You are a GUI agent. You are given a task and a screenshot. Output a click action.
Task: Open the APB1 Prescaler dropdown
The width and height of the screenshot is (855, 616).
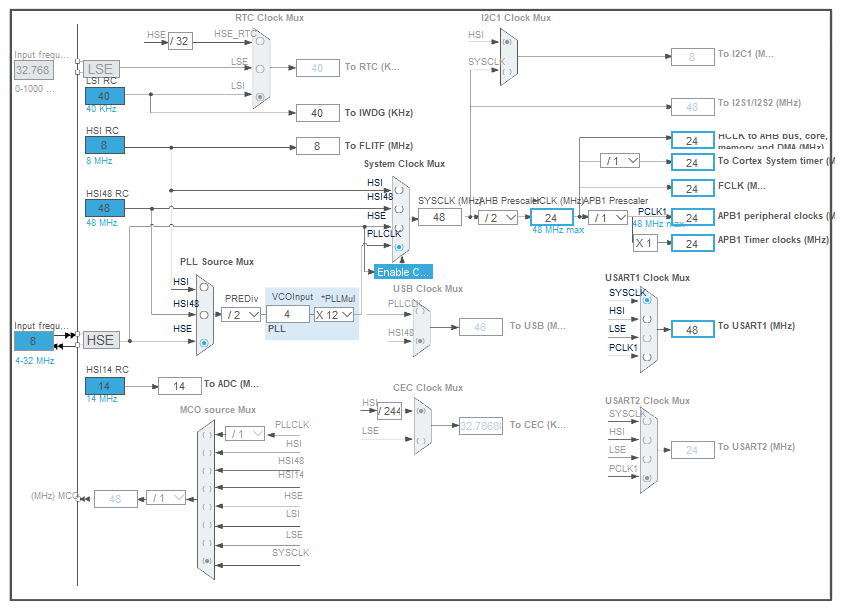tap(608, 216)
